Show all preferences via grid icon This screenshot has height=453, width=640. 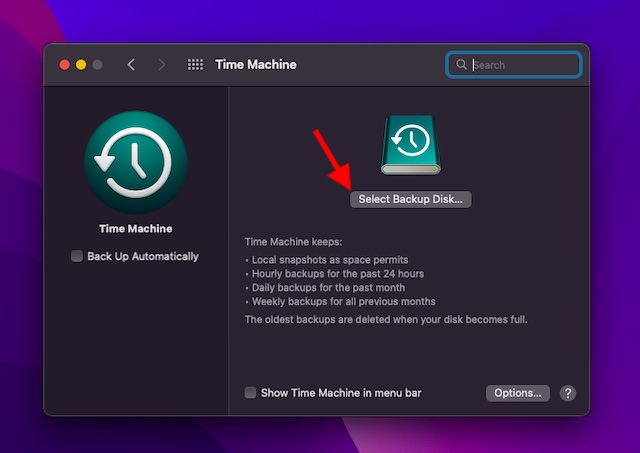pyautogui.click(x=195, y=64)
